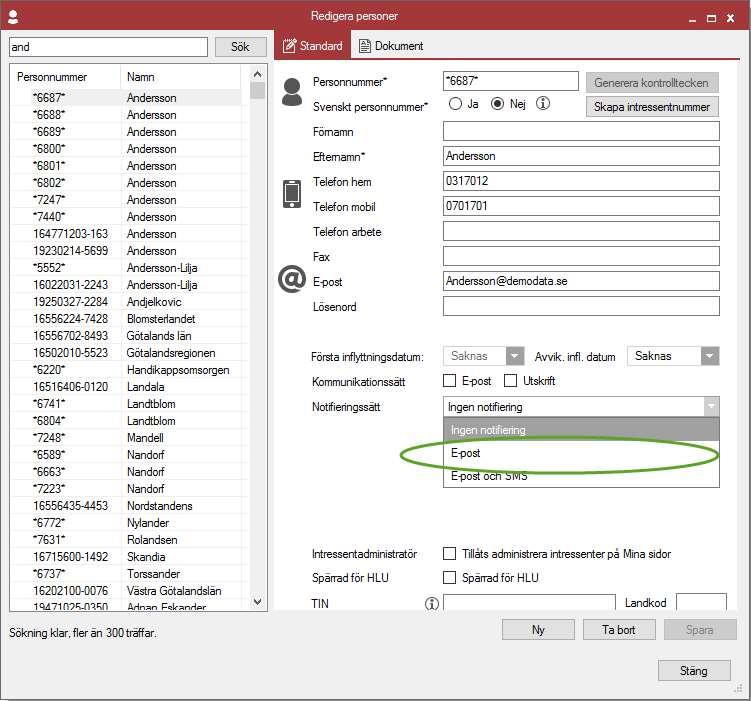Choose Ingen notifiering from dropdown list
Image resolution: width=751 pixels, height=701 pixels.
click(581, 430)
